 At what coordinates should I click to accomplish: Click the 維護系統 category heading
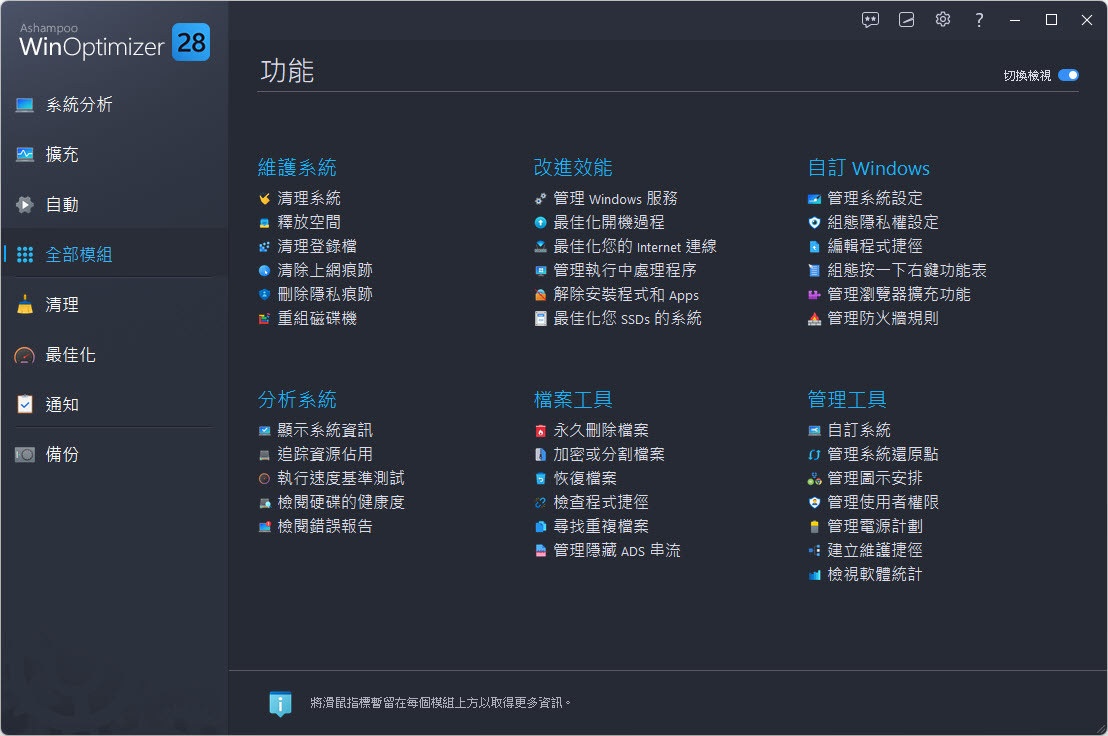click(x=297, y=168)
